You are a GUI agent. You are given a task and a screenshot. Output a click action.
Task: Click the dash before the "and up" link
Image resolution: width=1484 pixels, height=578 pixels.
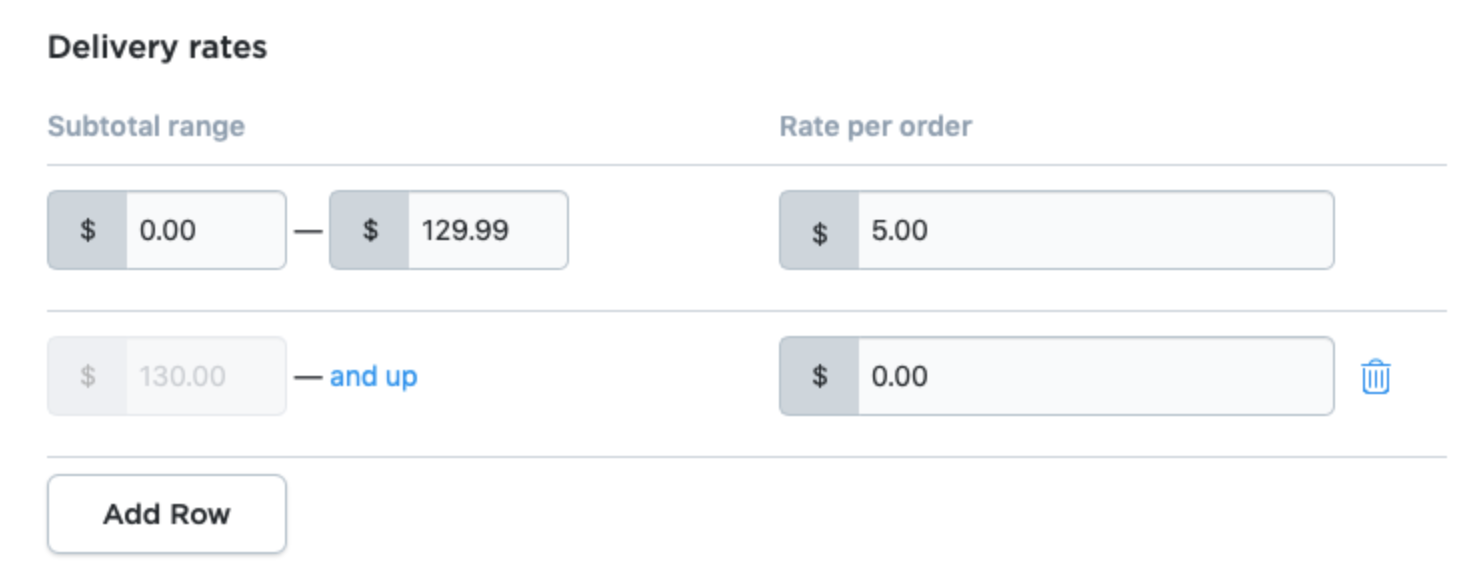tap(308, 377)
